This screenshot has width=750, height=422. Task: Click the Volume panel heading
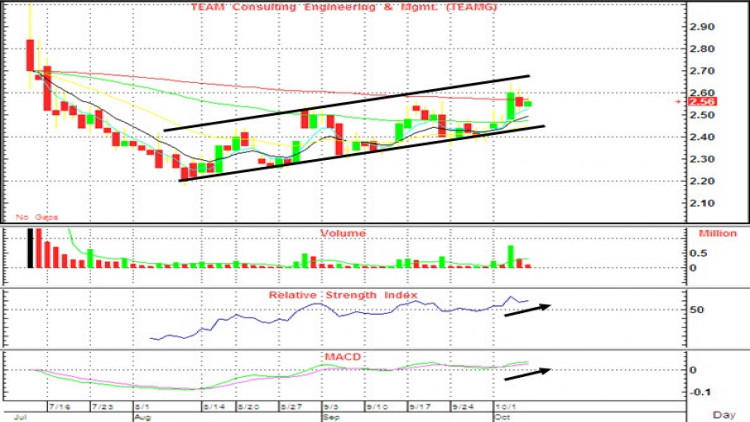[x=343, y=233]
